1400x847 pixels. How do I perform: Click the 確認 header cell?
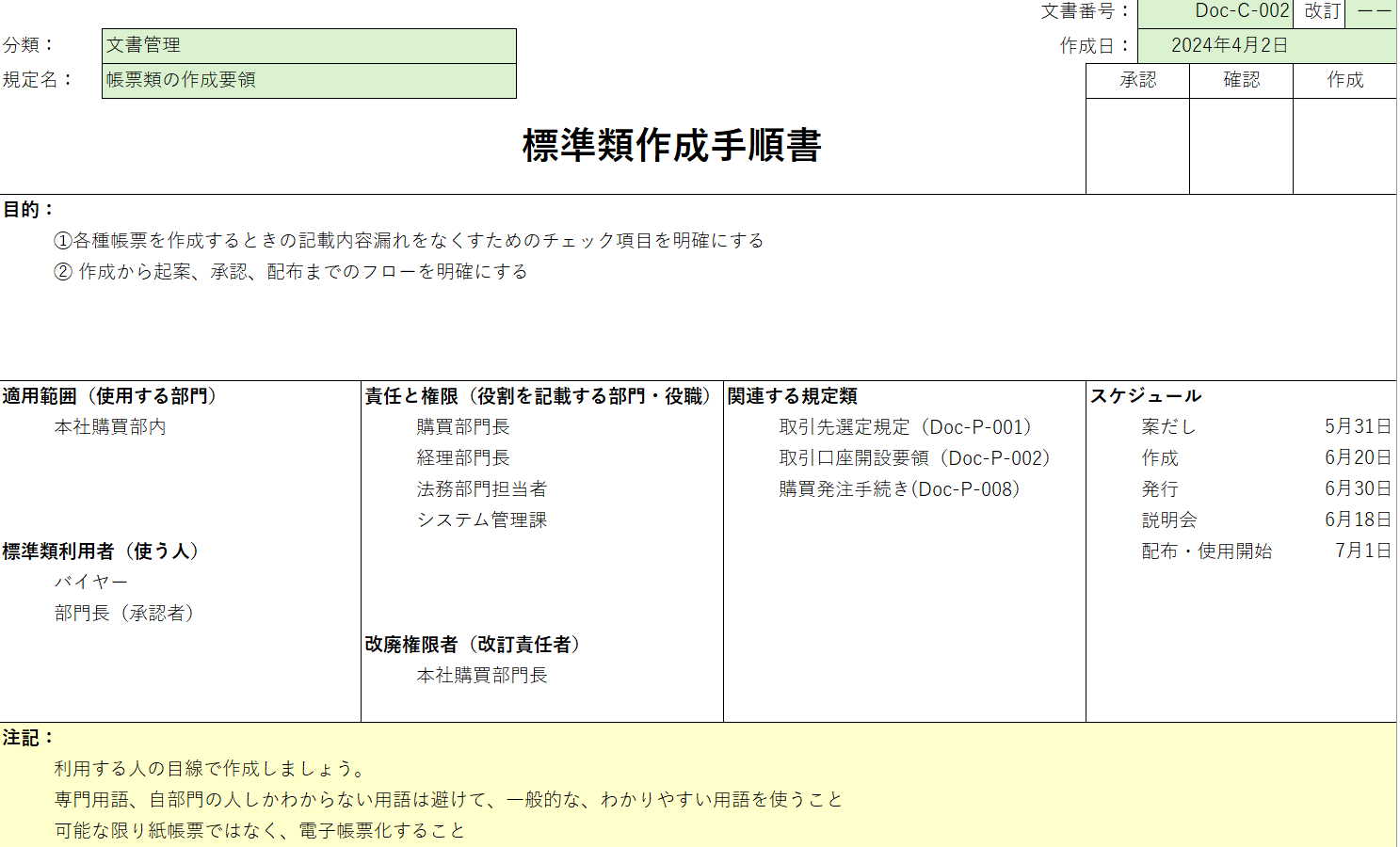[1241, 80]
